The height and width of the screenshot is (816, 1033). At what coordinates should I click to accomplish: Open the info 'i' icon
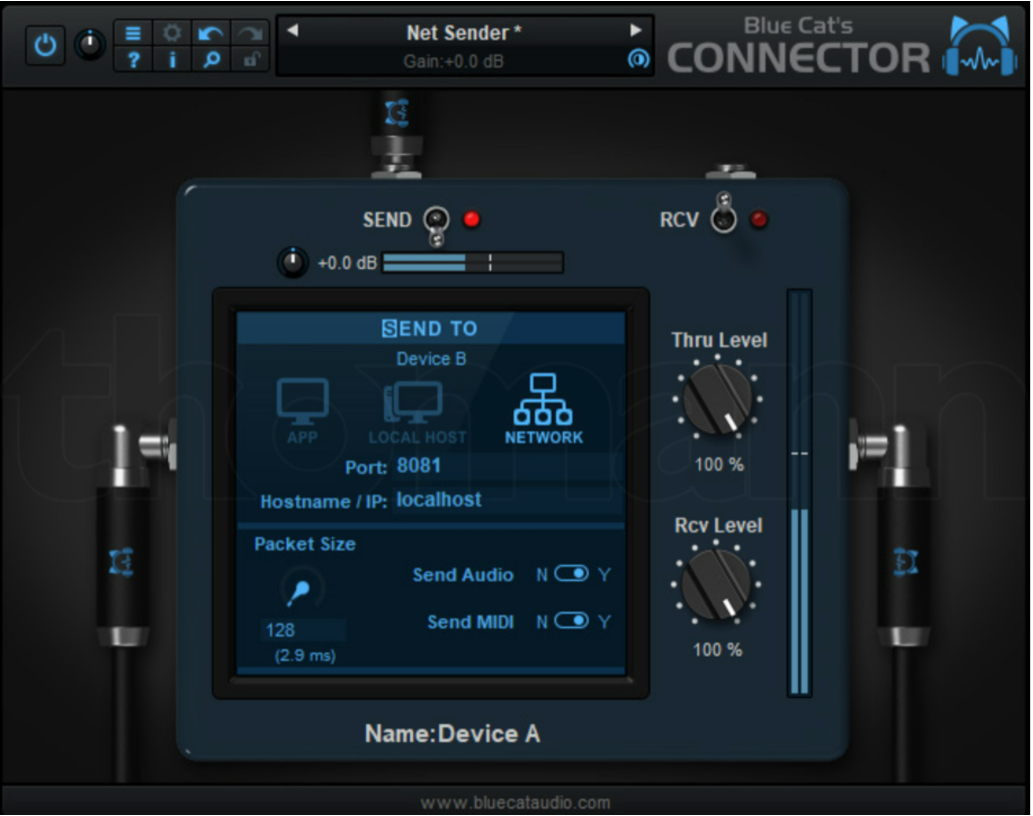pyautogui.click(x=172, y=59)
